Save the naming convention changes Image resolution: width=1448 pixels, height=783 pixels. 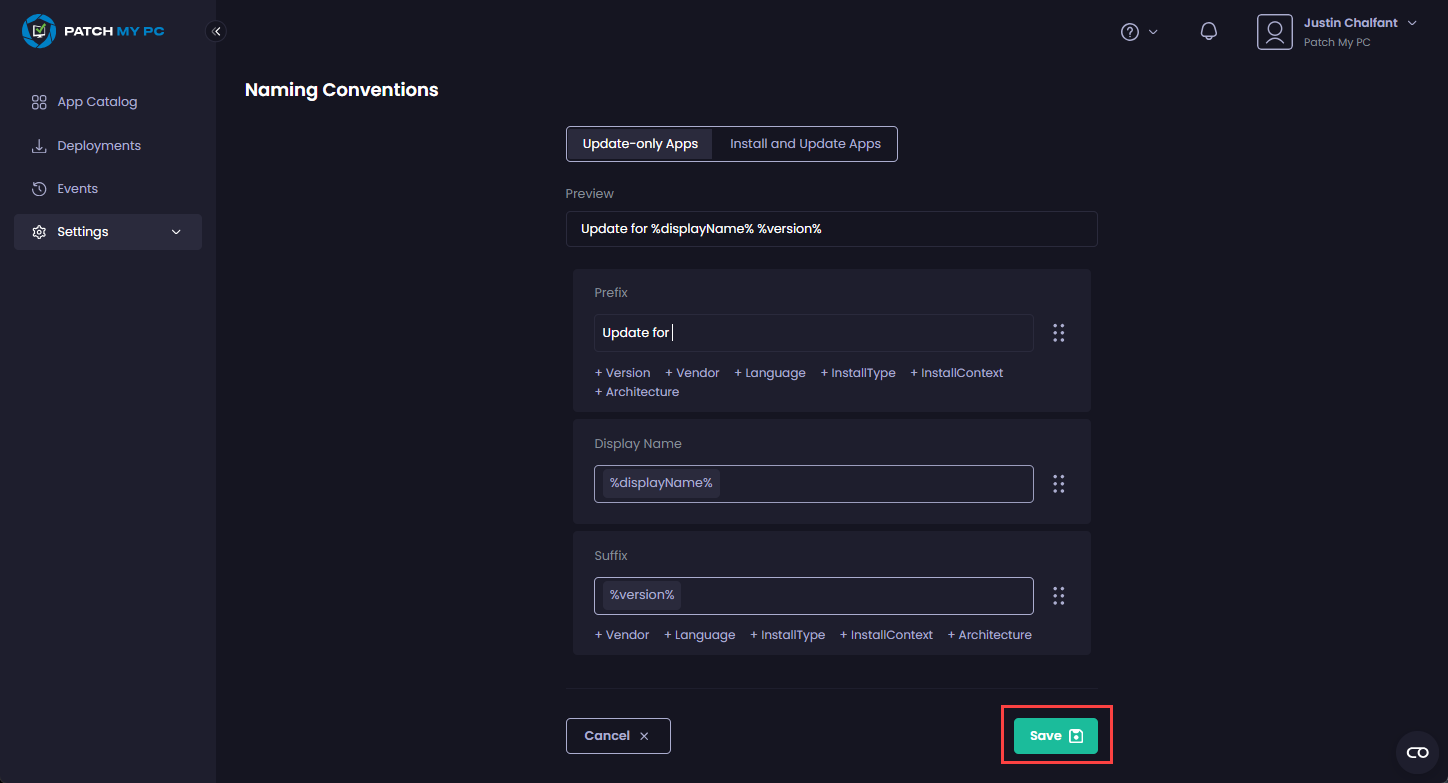point(1055,735)
